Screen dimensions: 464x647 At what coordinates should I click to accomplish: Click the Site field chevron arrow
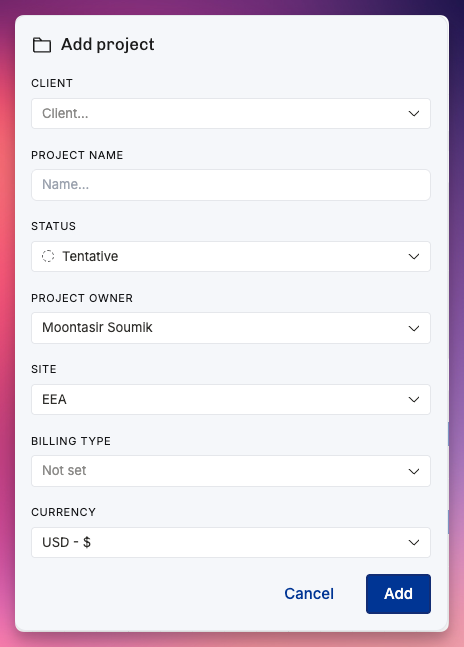[414, 399]
